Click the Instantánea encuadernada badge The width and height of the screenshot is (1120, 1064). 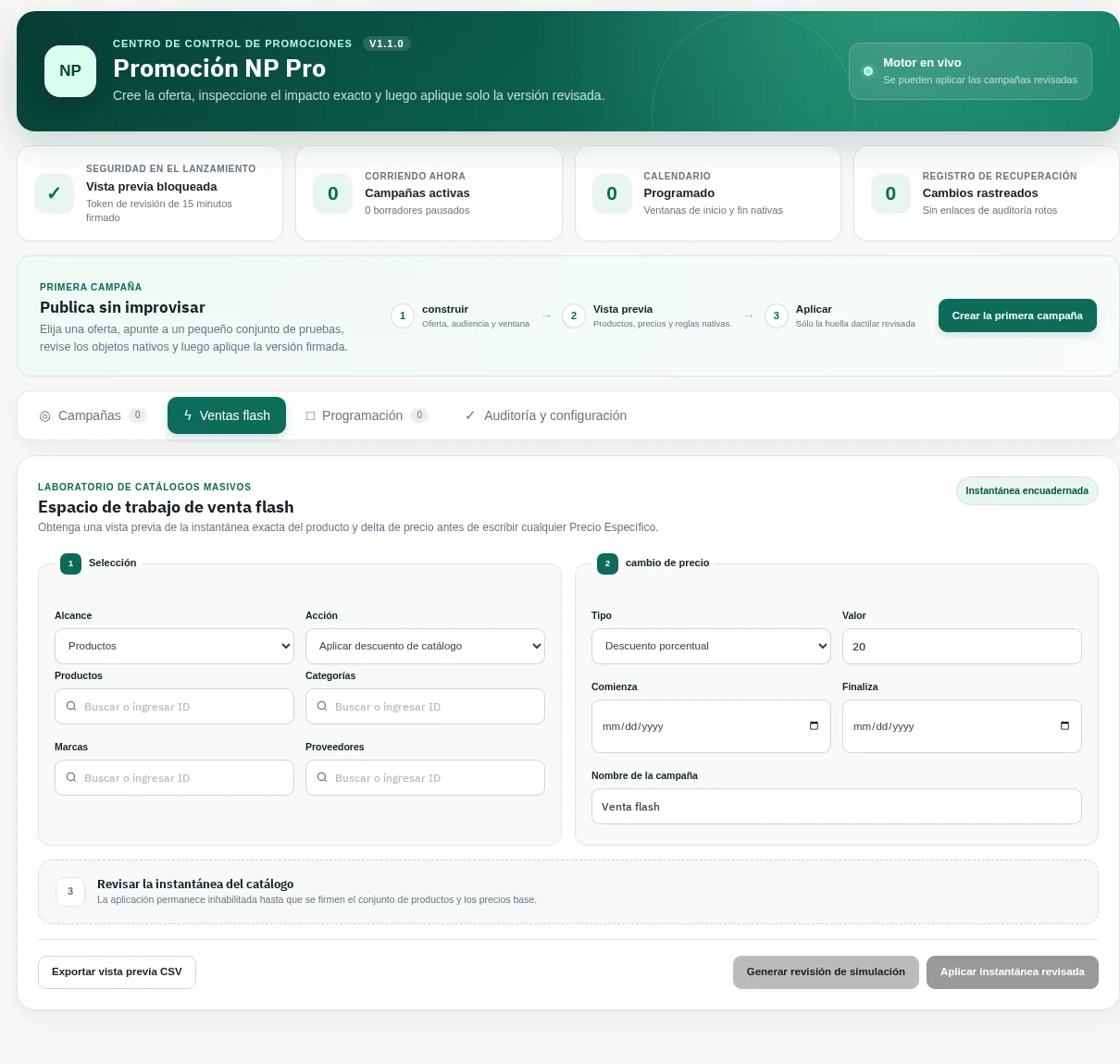(x=1027, y=491)
